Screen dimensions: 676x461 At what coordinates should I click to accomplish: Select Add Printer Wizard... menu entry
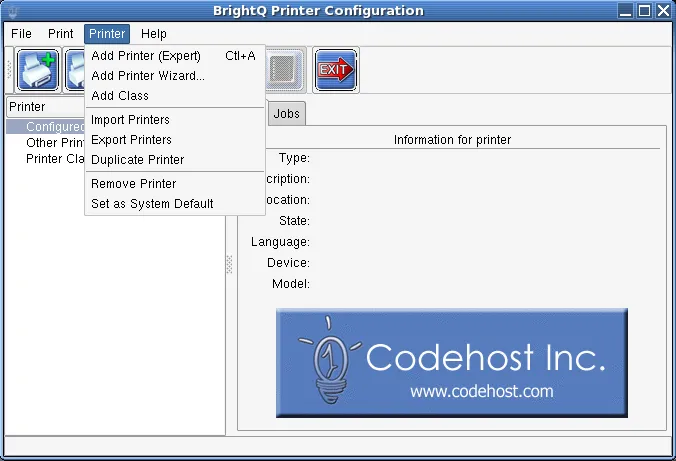175,75
